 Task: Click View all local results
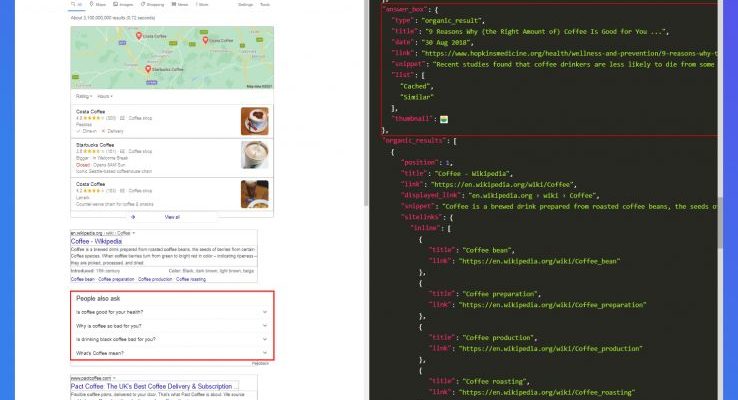click(171, 216)
